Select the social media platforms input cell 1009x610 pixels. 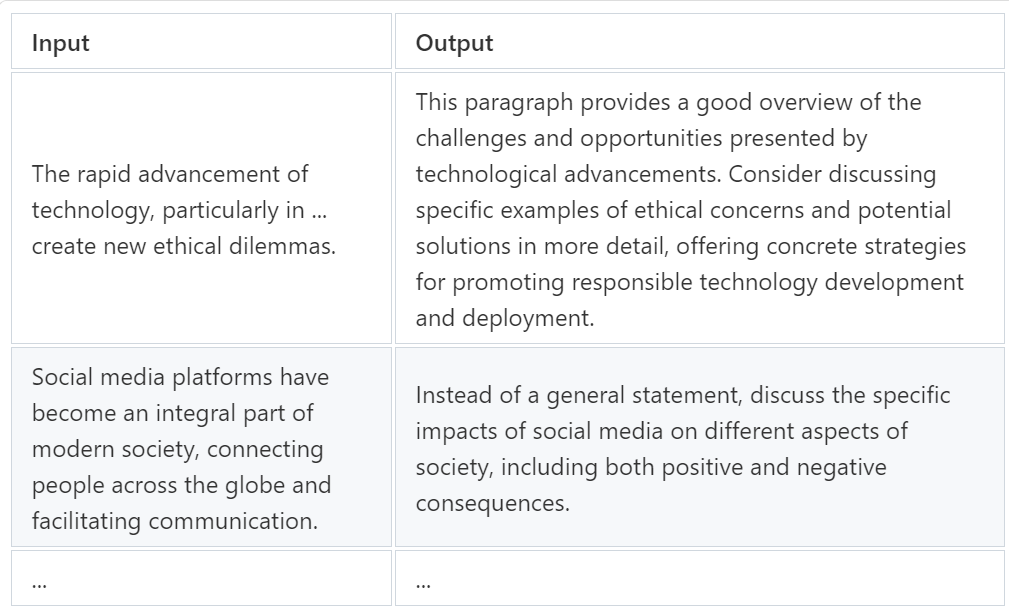(201, 447)
